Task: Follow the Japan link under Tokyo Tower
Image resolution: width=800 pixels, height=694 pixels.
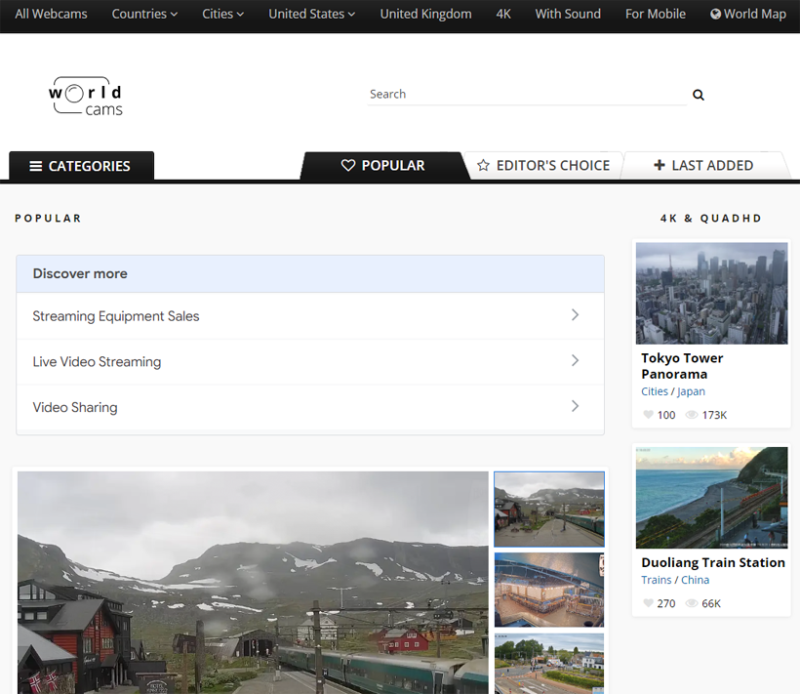Action: pos(691,391)
